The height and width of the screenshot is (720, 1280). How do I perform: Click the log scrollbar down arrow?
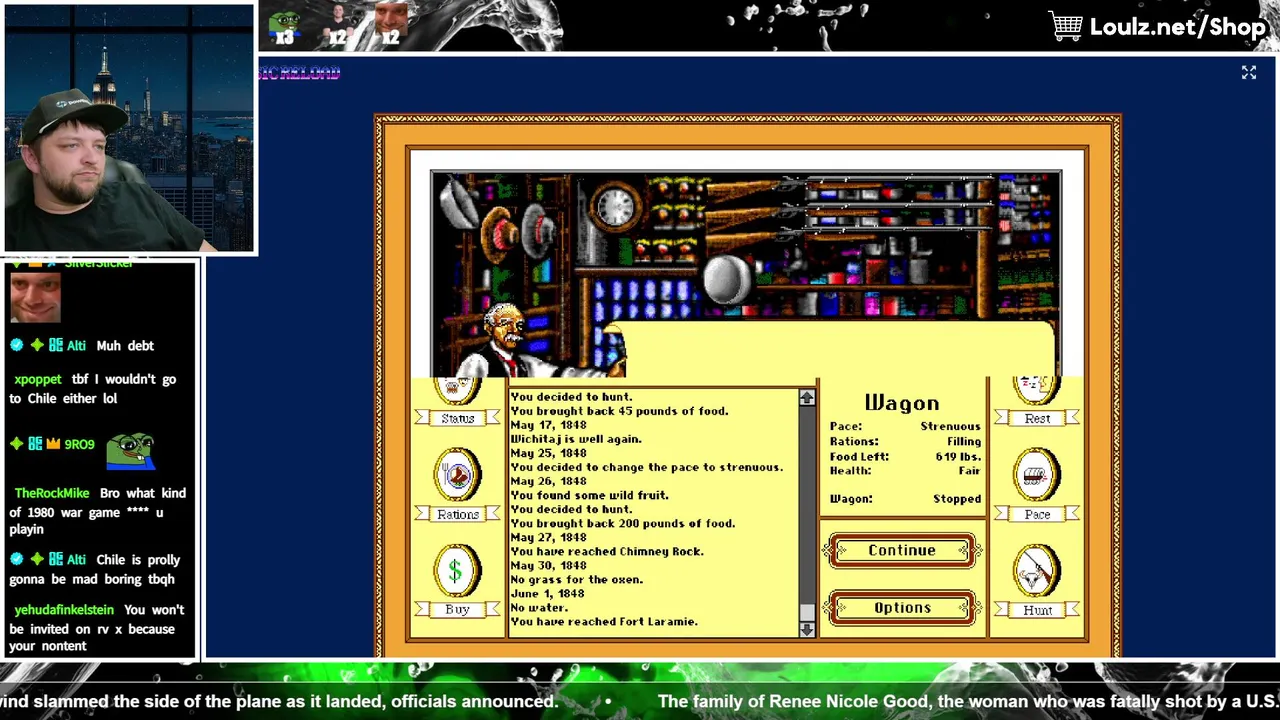(807, 629)
